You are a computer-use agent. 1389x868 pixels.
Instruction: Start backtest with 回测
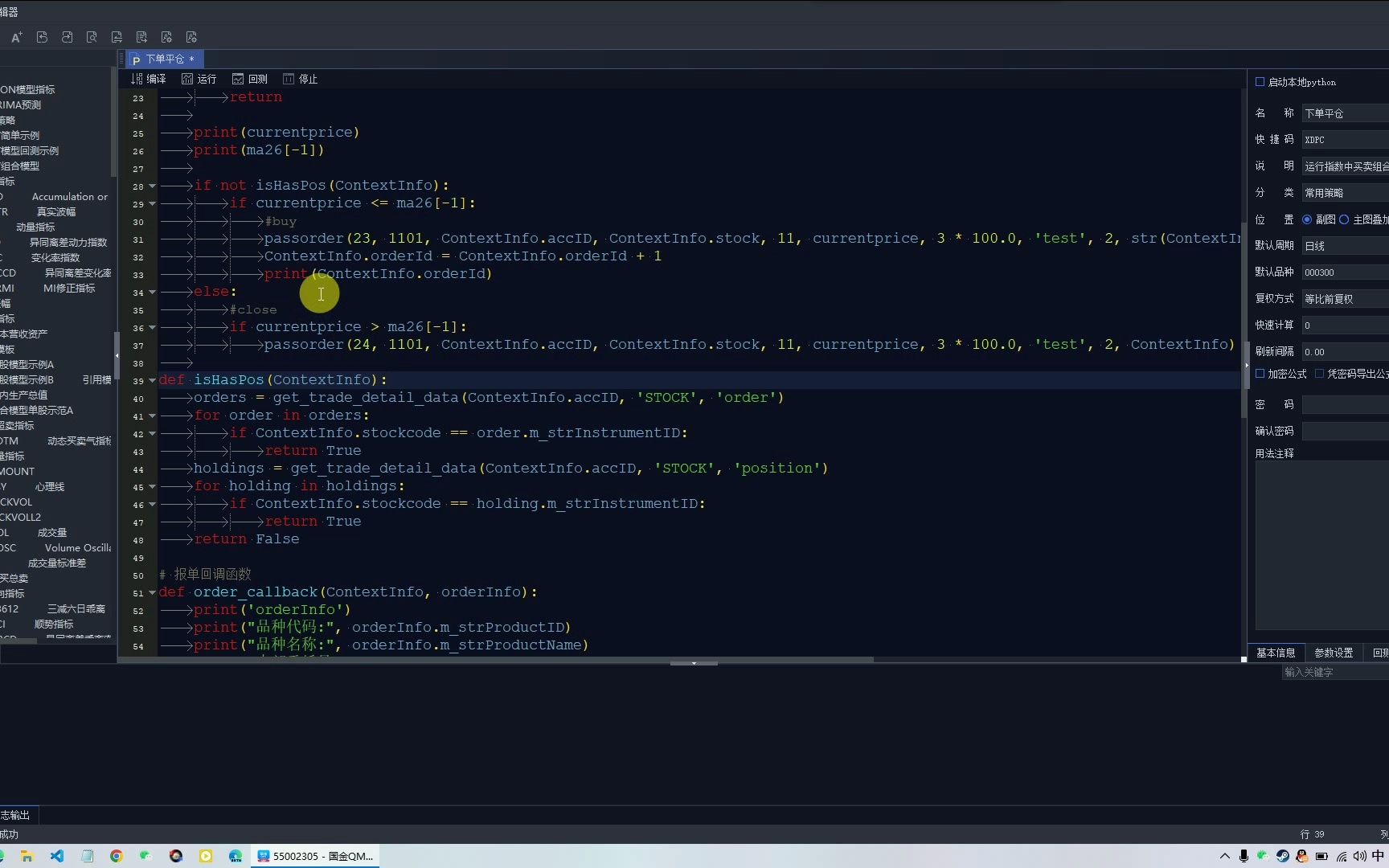click(250, 79)
